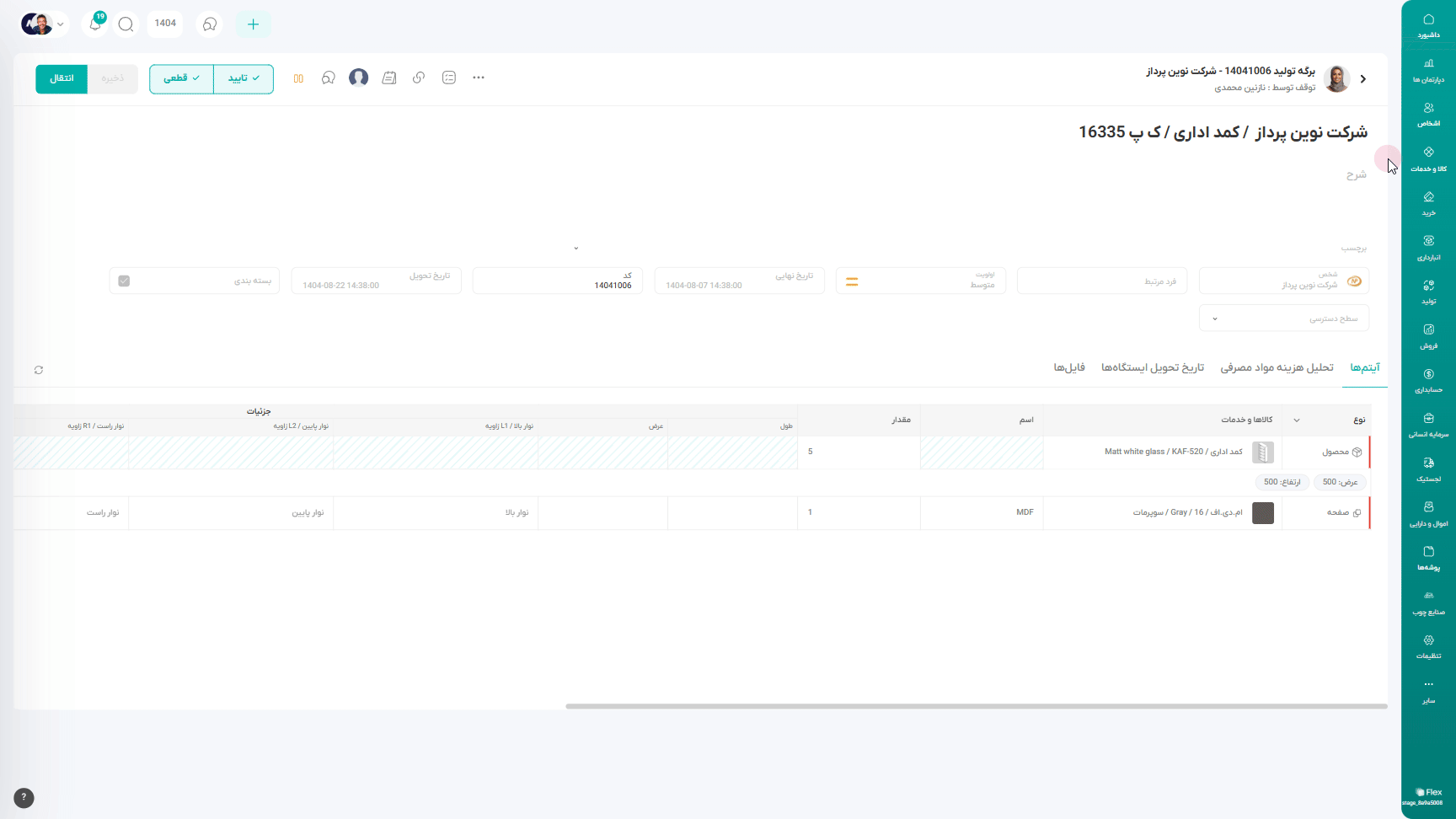Switch to the فایل‌ها (Files) tab
Viewport: 1456px width, 819px height.
pos(1068,367)
